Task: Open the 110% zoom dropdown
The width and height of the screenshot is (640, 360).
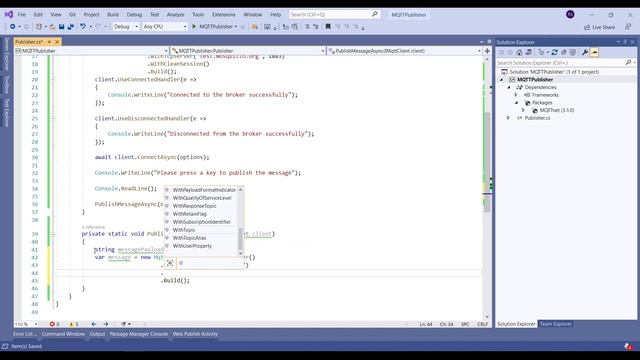Action: tap(36, 324)
